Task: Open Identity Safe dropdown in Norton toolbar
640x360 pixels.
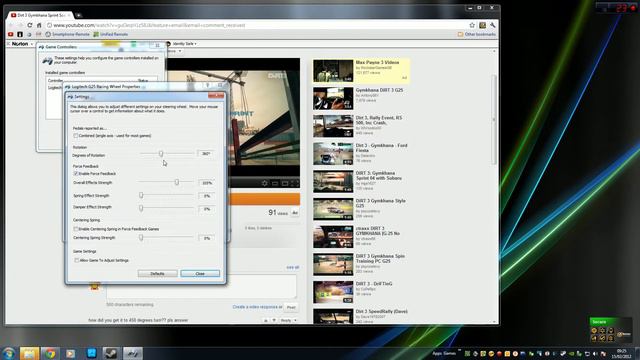Action: [x=184, y=44]
